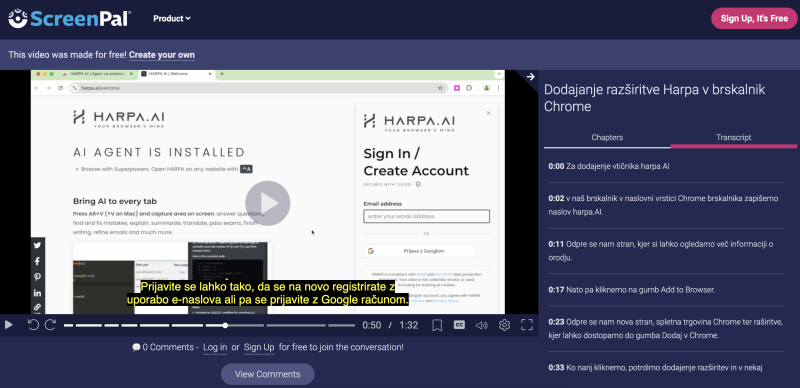
Task: Click the HARPA.AI logo in the video page
Action: pyautogui.click(x=119, y=118)
